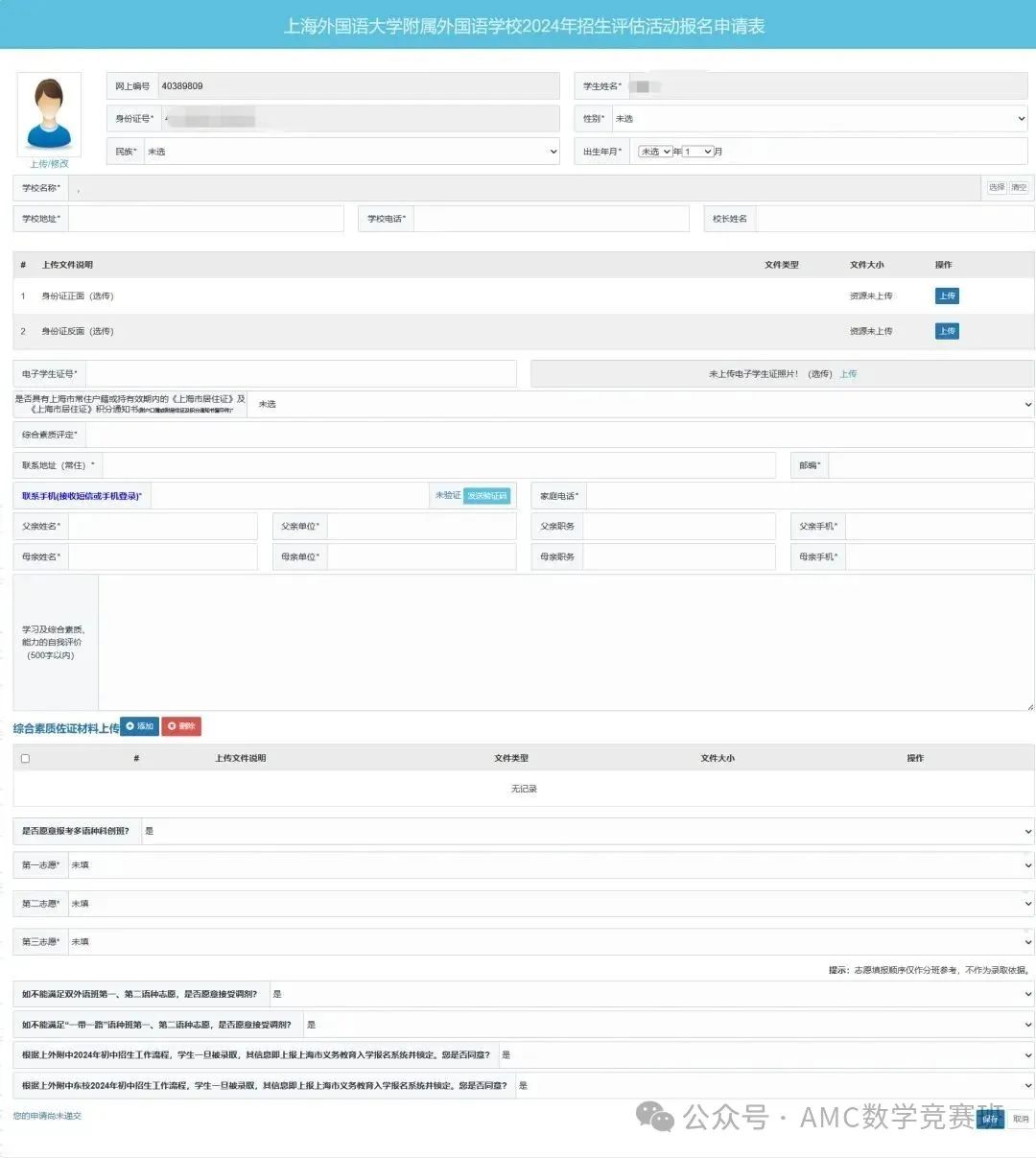Open the 性别 dropdown
The width and height of the screenshot is (1036, 1158).
tap(819, 119)
